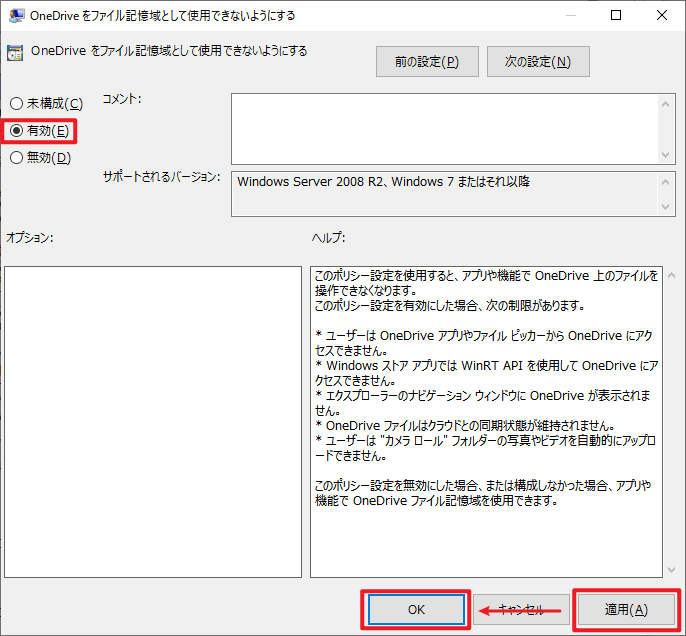The width and height of the screenshot is (686, 636).
Task: Click the ヘルプ: label
Action: point(329,238)
